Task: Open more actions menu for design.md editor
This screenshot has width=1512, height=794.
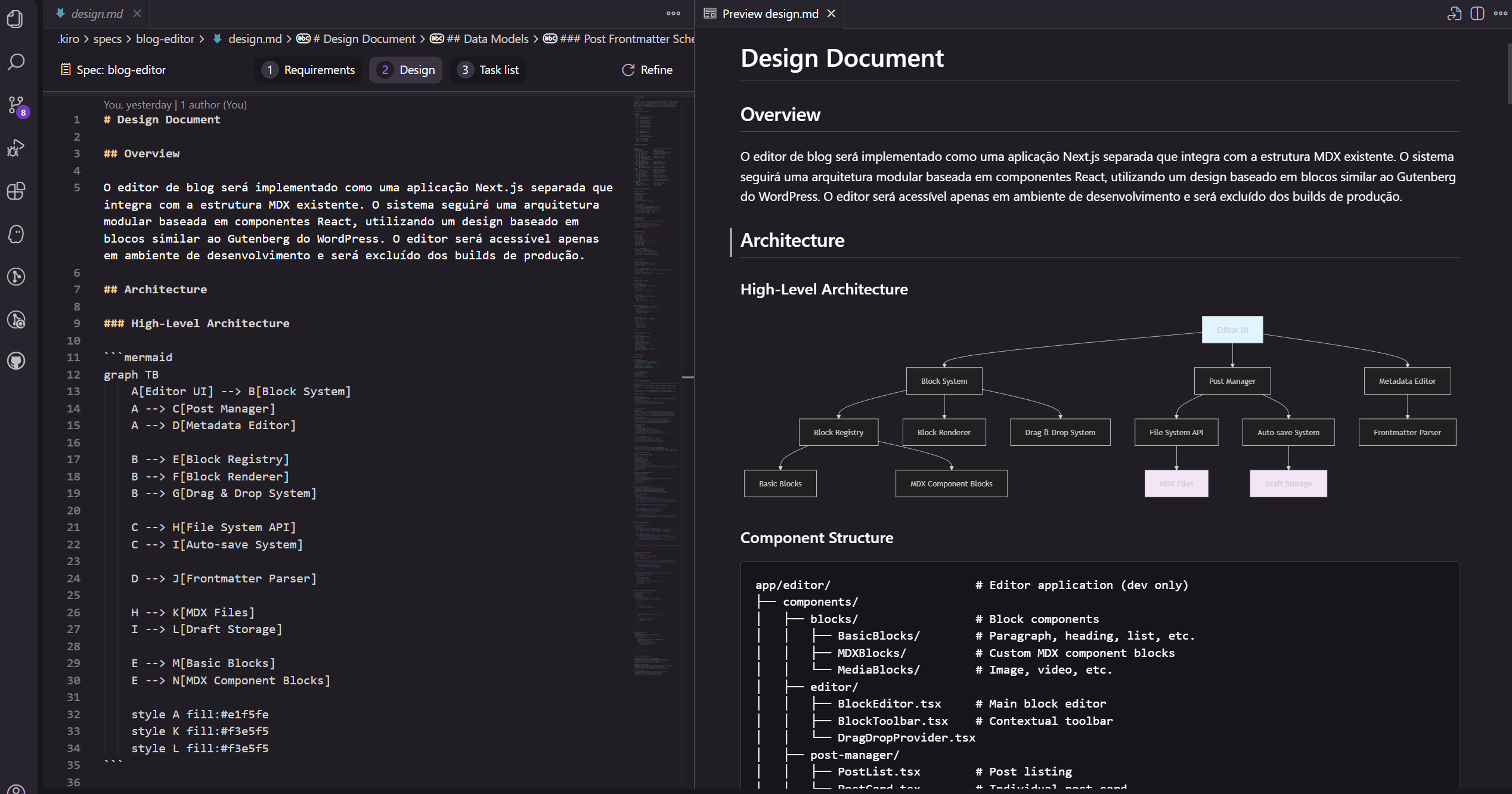Action: click(673, 13)
